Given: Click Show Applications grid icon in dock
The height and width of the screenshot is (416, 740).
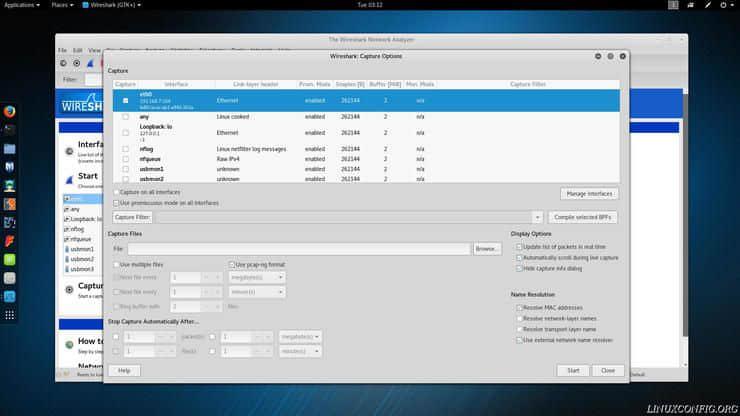Looking at the screenshot, I should [x=10, y=315].
